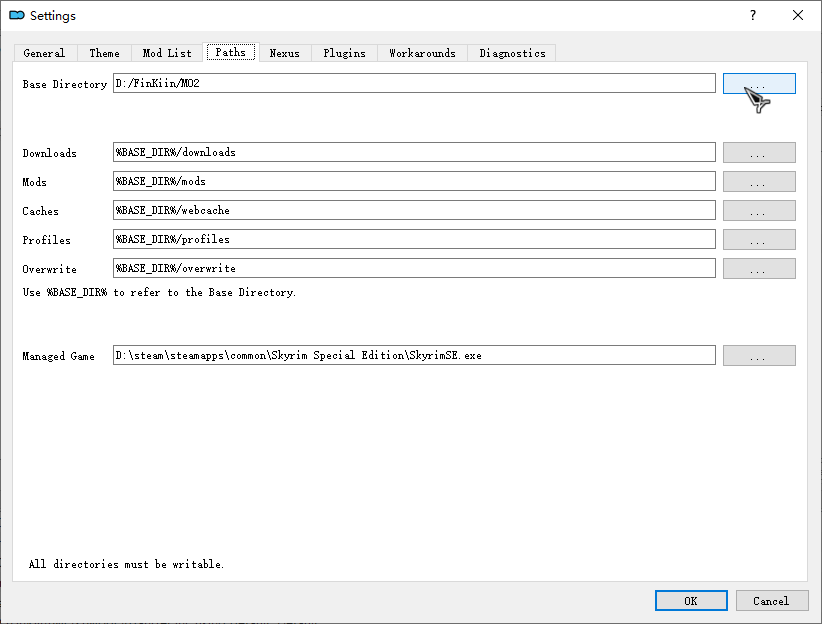Click the 'Overwrite' label
The width and height of the screenshot is (822, 624).
click(x=49, y=269)
